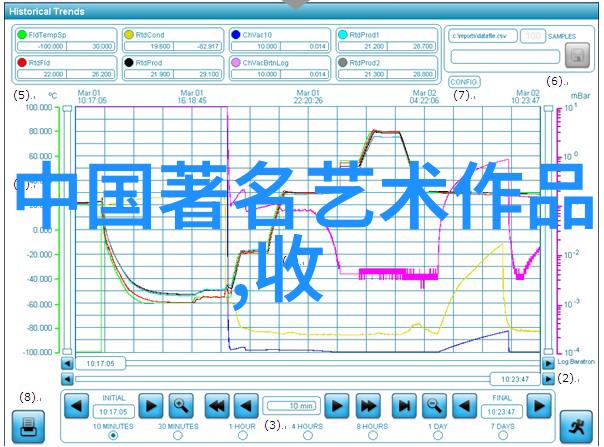Click the fast rewind double-arrow button
The height and width of the screenshot is (447, 604).
pyautogui.click(x=216, y=406)
